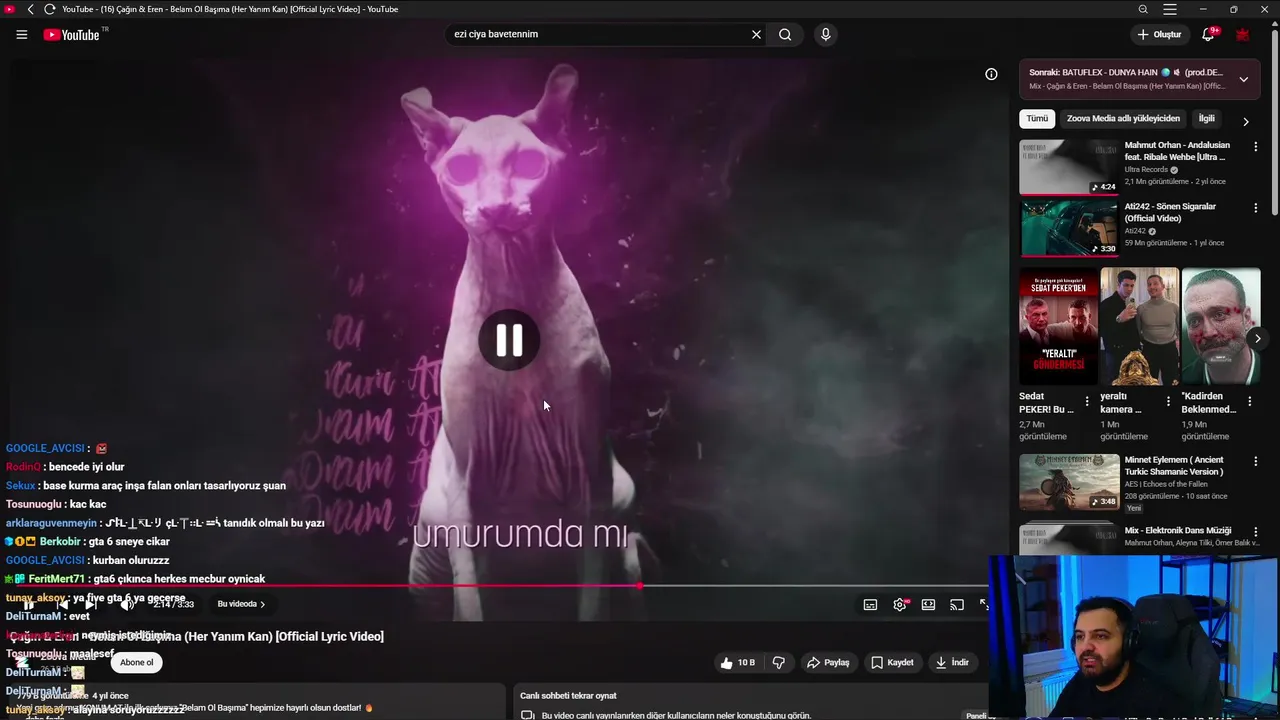1280x720 pixels.
Task: Select the Tümü filter chip
Action: coord(1037,118)
